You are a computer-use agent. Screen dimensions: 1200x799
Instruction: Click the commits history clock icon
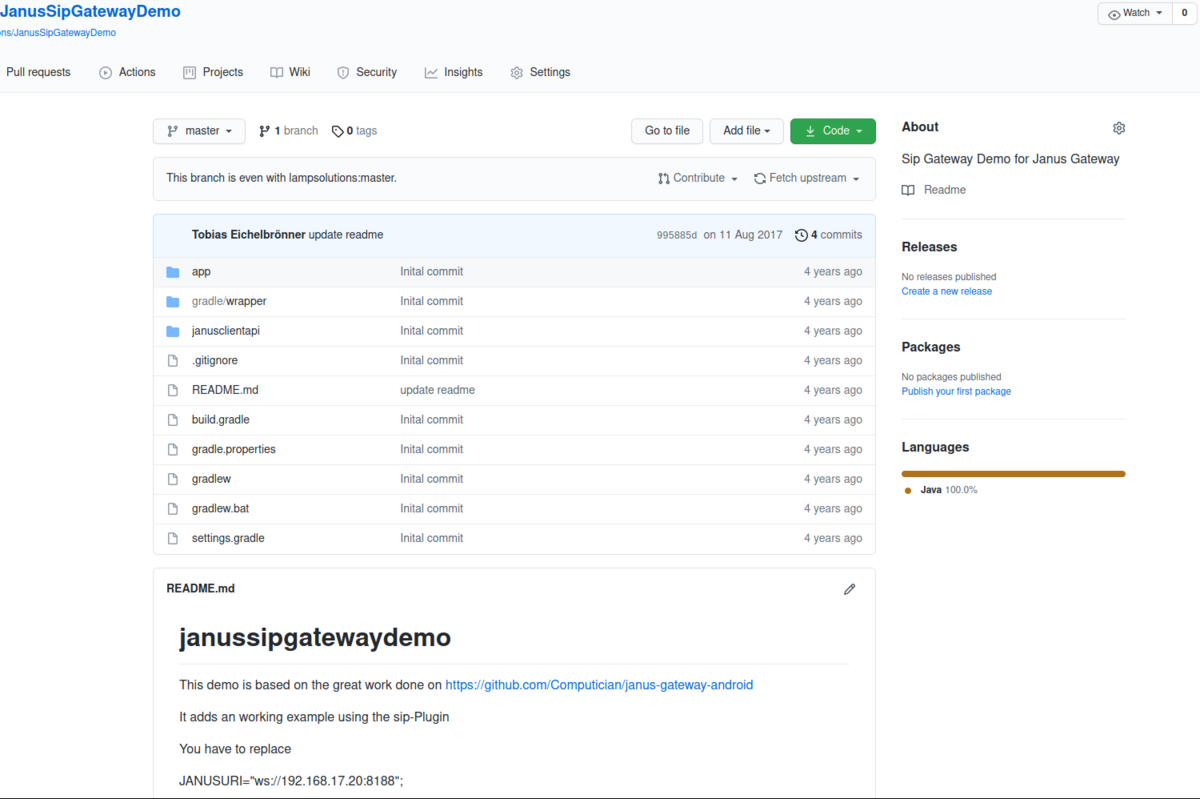[x=801, y=235]
